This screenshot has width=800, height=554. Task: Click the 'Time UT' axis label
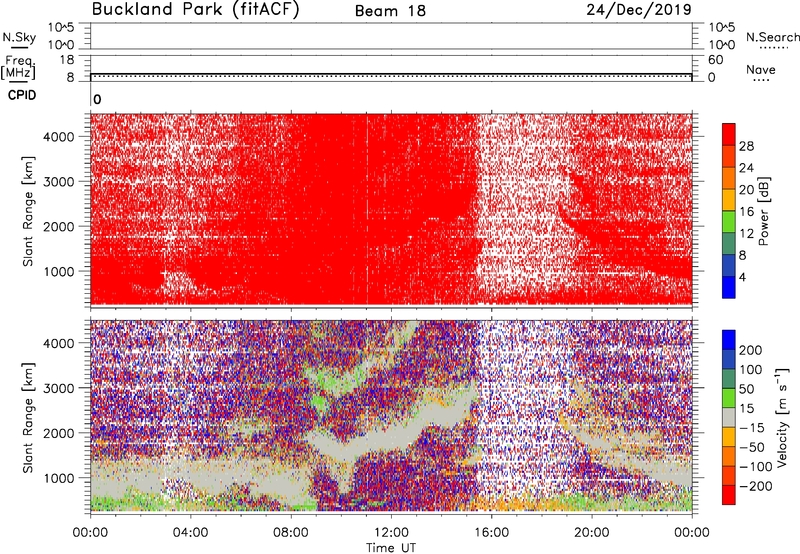391,548
